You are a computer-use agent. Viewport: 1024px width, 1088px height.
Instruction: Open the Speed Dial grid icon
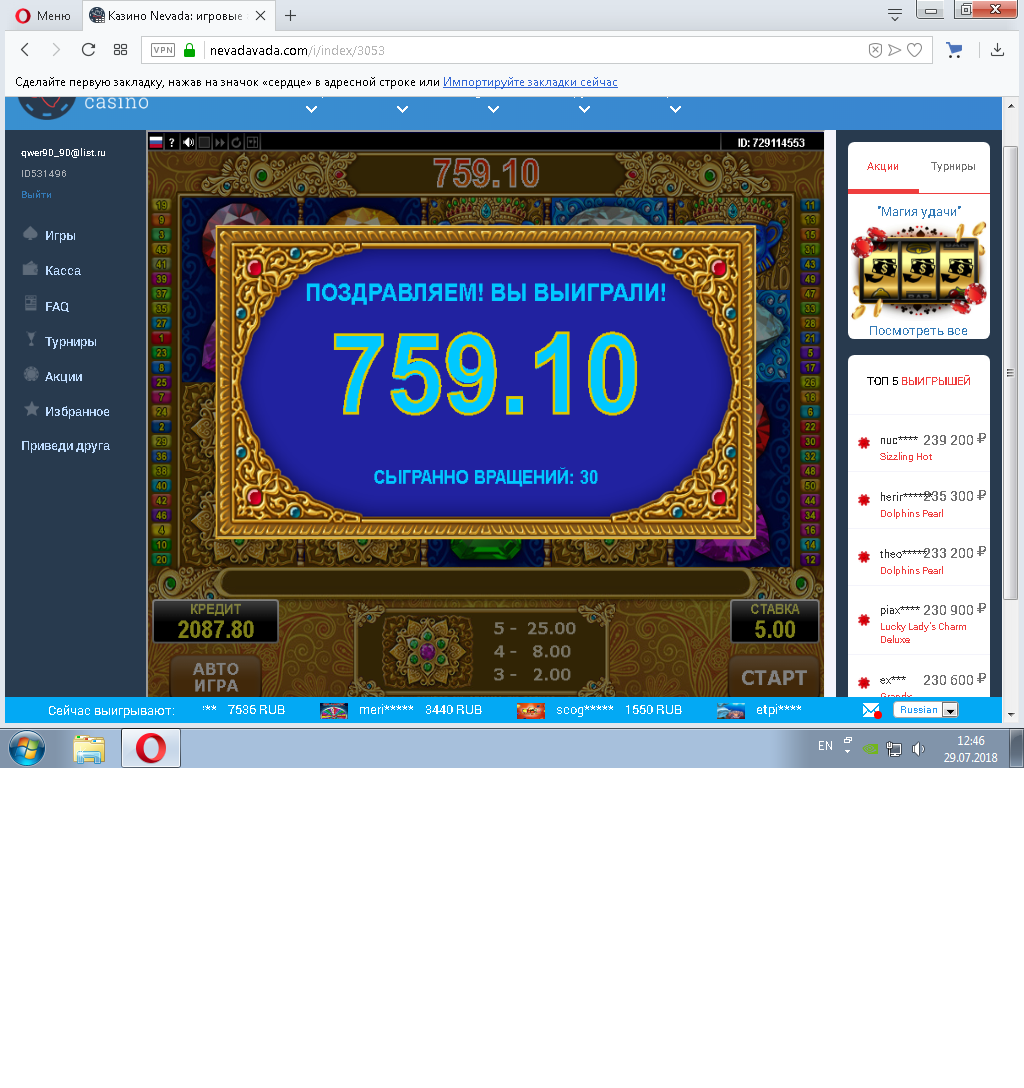coord(120,50)
